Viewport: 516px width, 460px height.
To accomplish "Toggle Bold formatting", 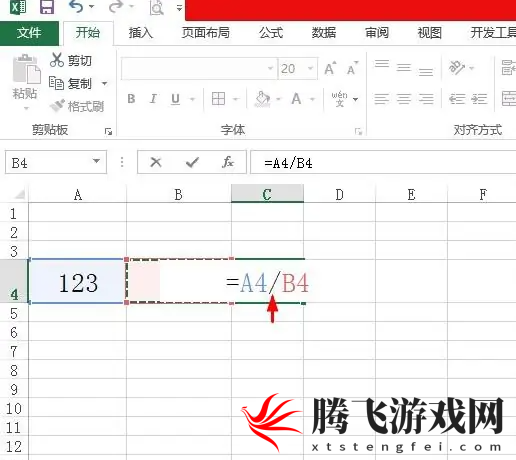I will pos(131,99).
